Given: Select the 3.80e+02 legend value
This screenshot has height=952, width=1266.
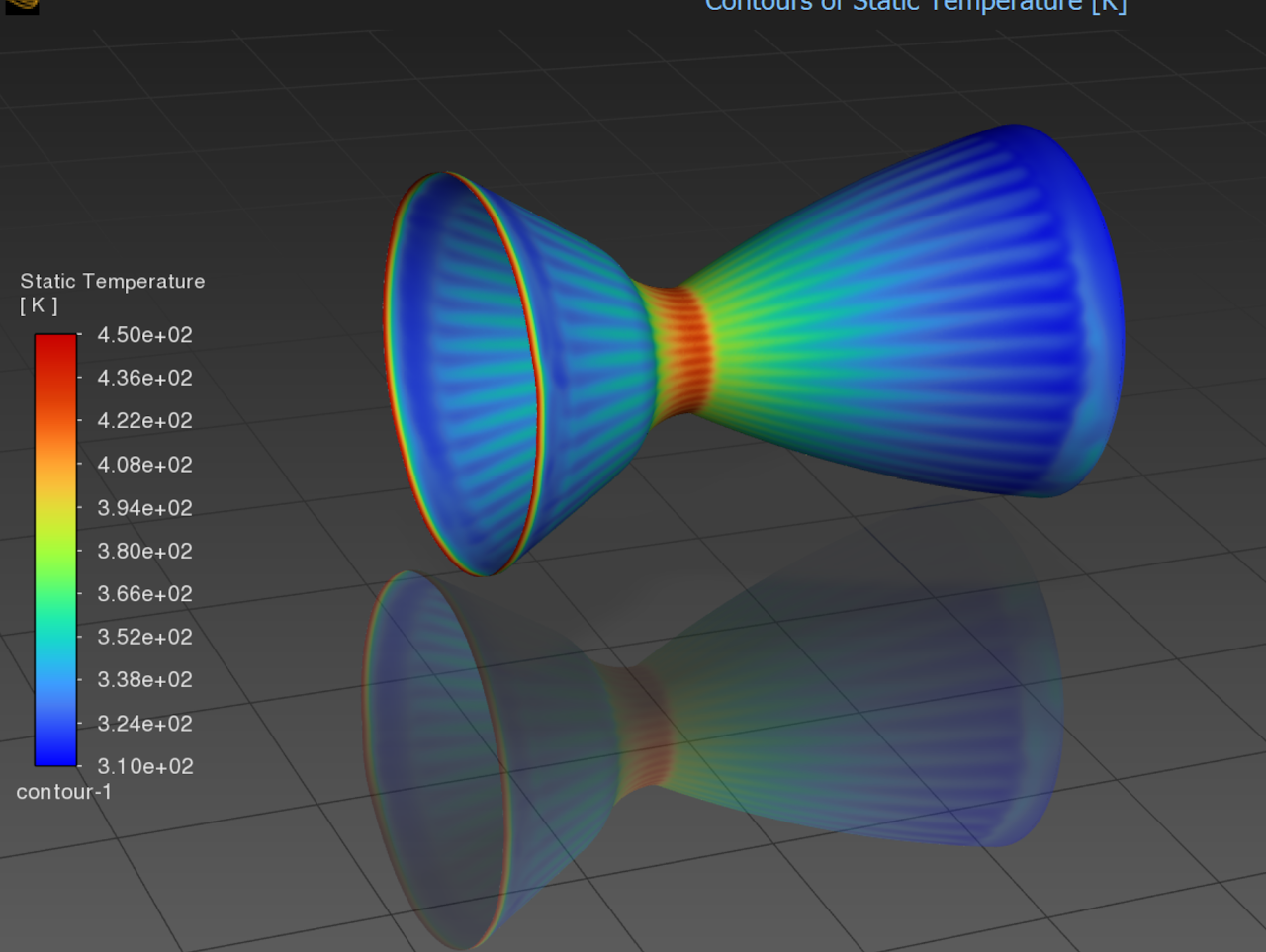Looking at the screenshot, I should coord(144,551).
